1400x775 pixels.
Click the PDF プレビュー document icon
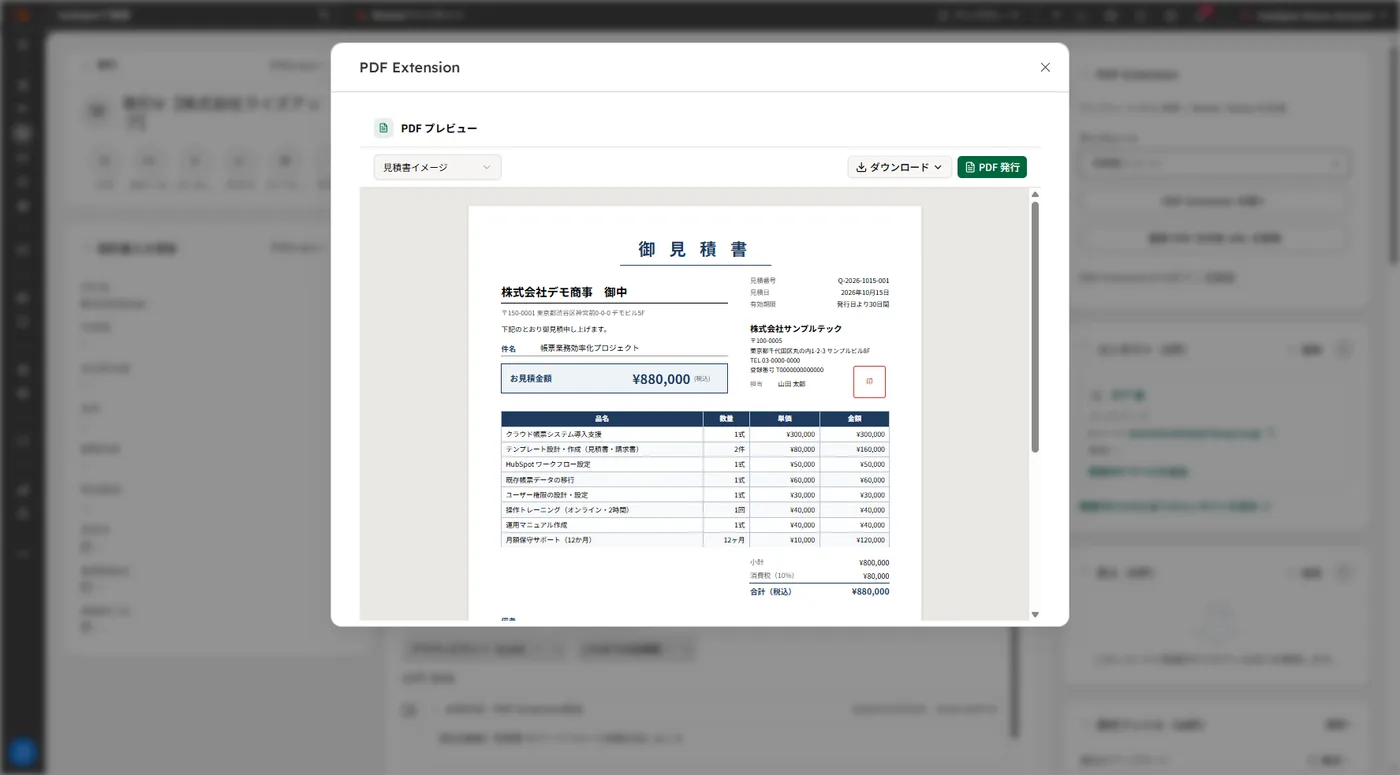[x=383, y=128]
